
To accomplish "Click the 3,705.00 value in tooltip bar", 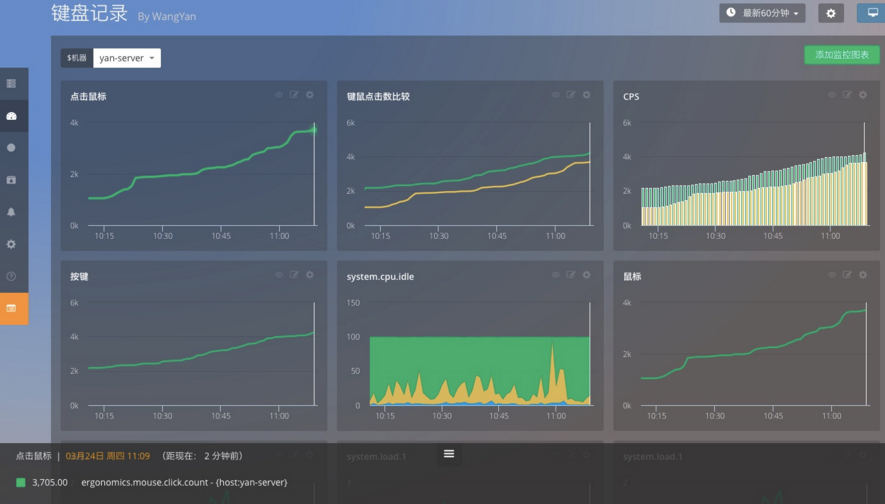I will (50, 483).
